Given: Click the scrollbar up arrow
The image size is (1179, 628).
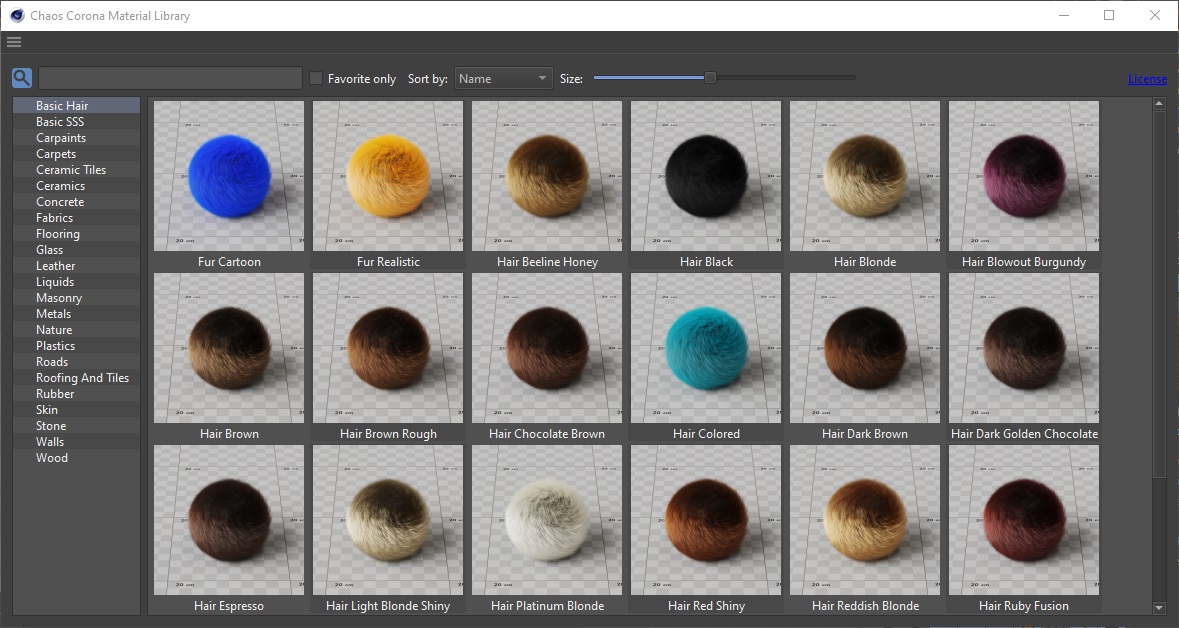Looking at the screenshot, I should coord(1159,105).
